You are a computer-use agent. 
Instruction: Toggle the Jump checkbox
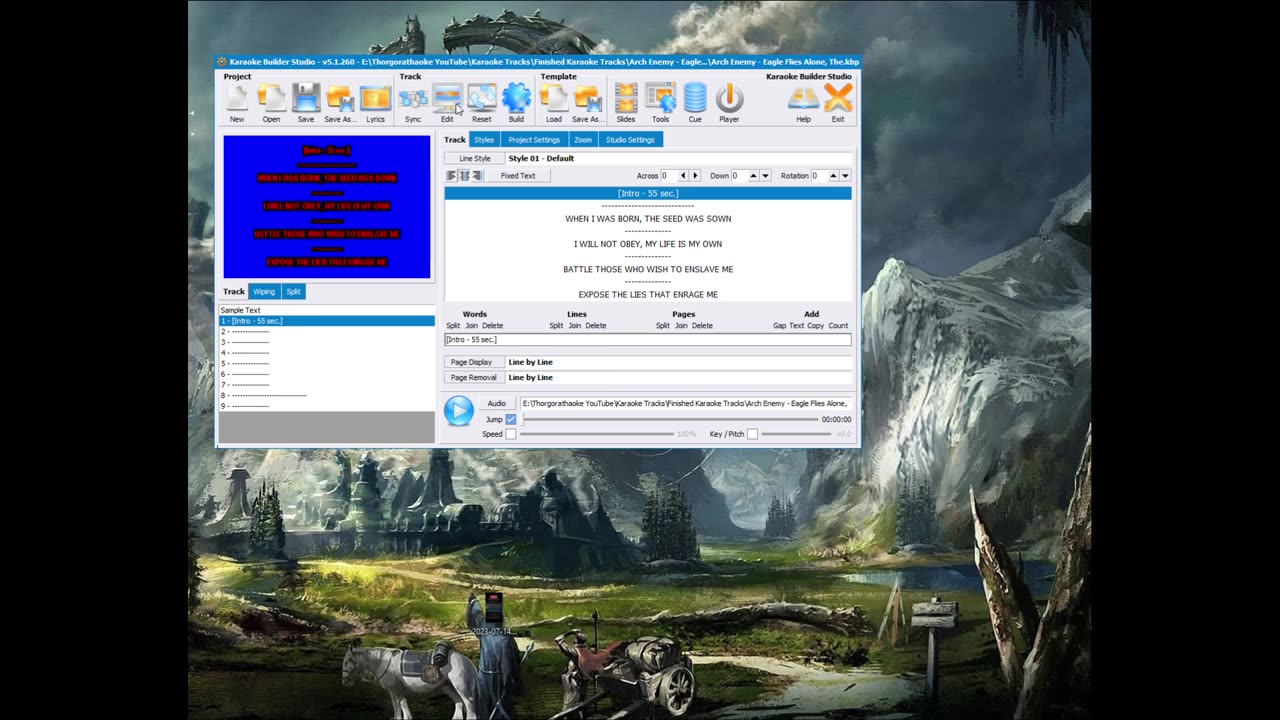point(511,419)
